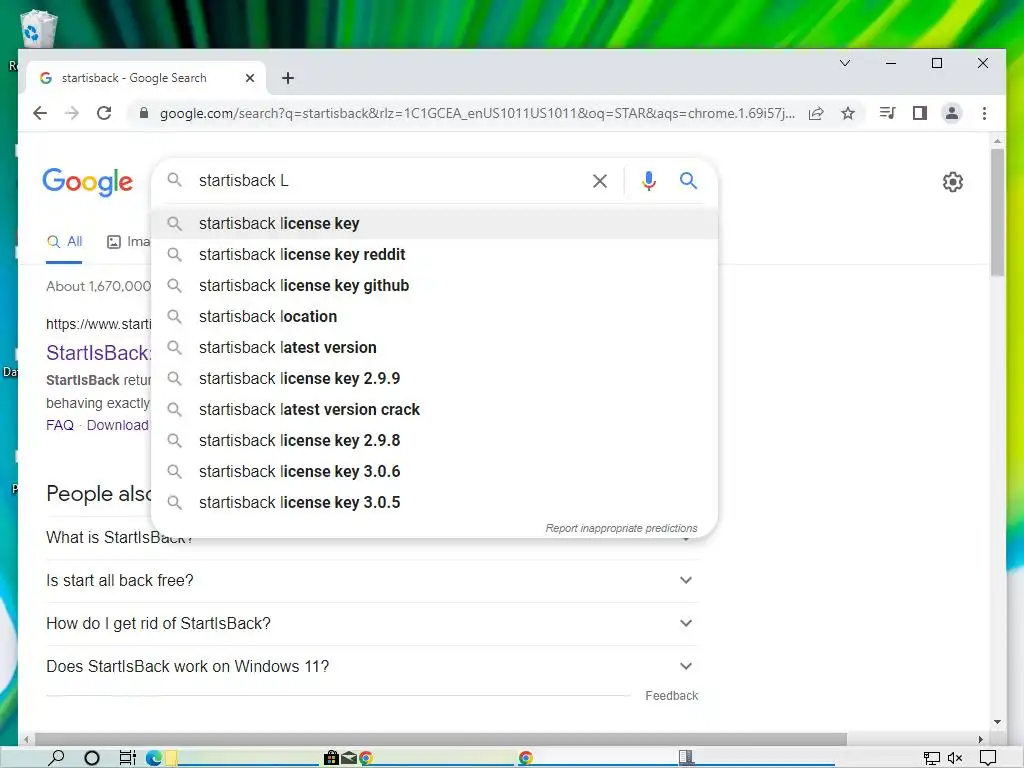Share this page from the address bar

click(816, 114)
